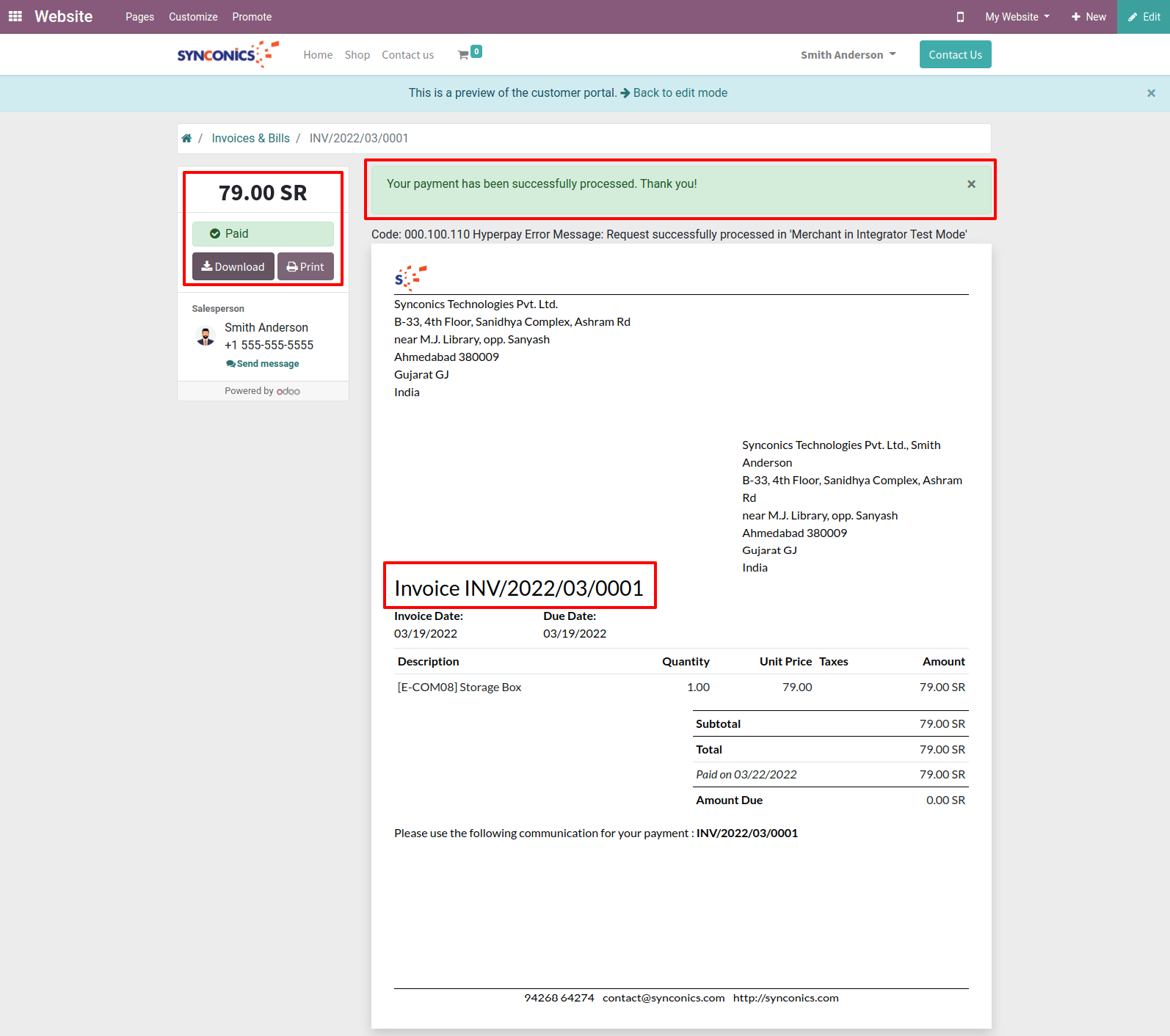
Task: Open the apps grid menu icon
Action: (15, 16)
